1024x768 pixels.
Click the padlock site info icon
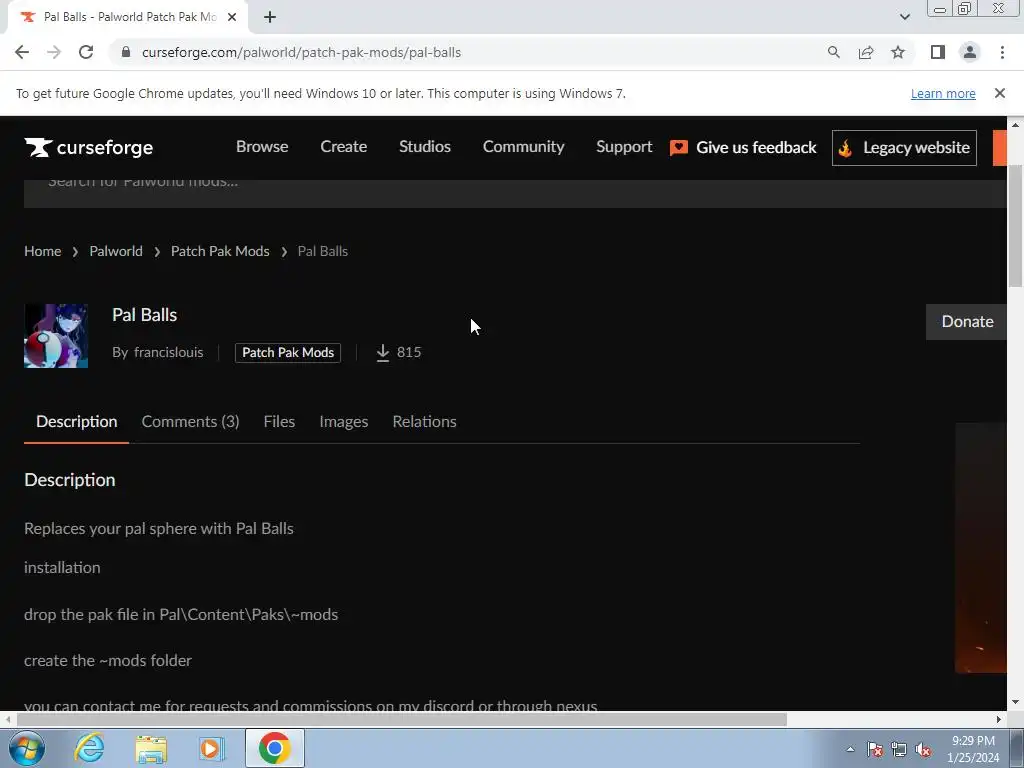[x=126, y=52]
